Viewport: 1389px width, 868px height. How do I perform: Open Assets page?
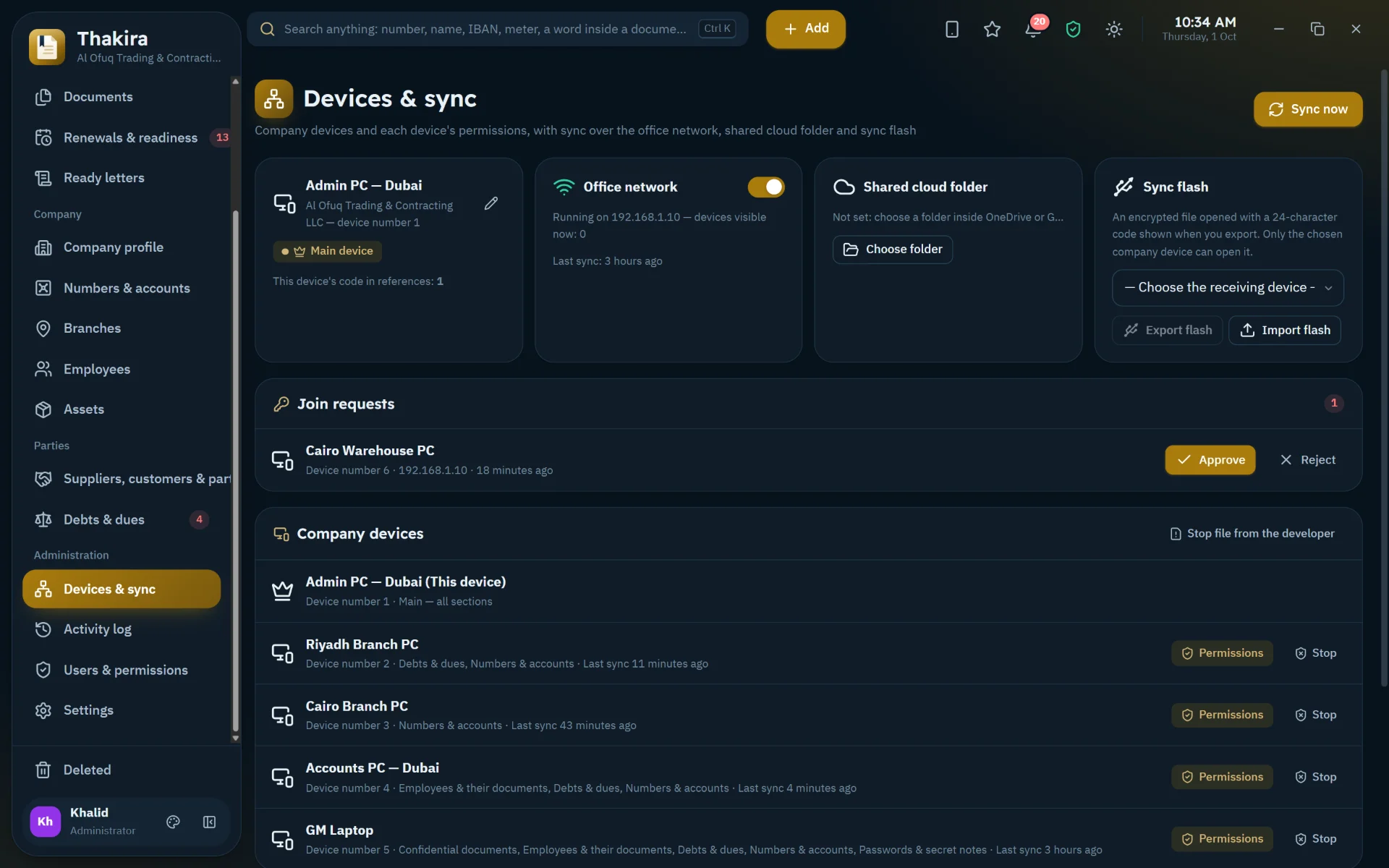pyautogui.click(x=123, y=409)
